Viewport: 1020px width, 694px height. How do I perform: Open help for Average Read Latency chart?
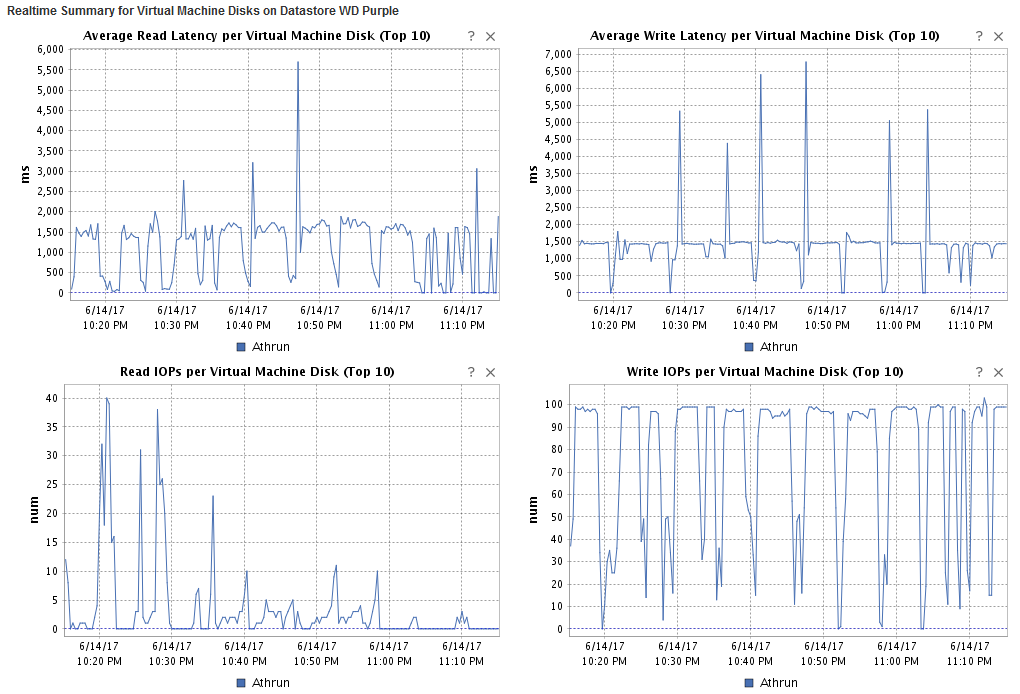pos(470,35)
